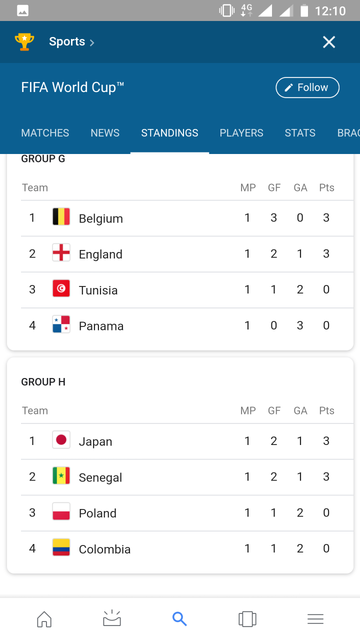Viewport: 360px width, 640px height.
Task: Switch to the MATCHES tab
Action: [45, 133]
